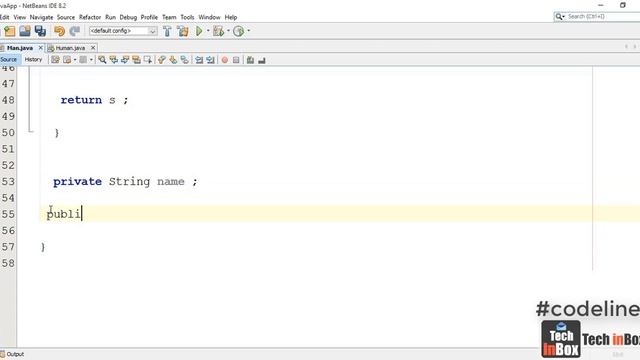Select the History view button
Viewport: 640px width, 360px height.
click(33, 60)
